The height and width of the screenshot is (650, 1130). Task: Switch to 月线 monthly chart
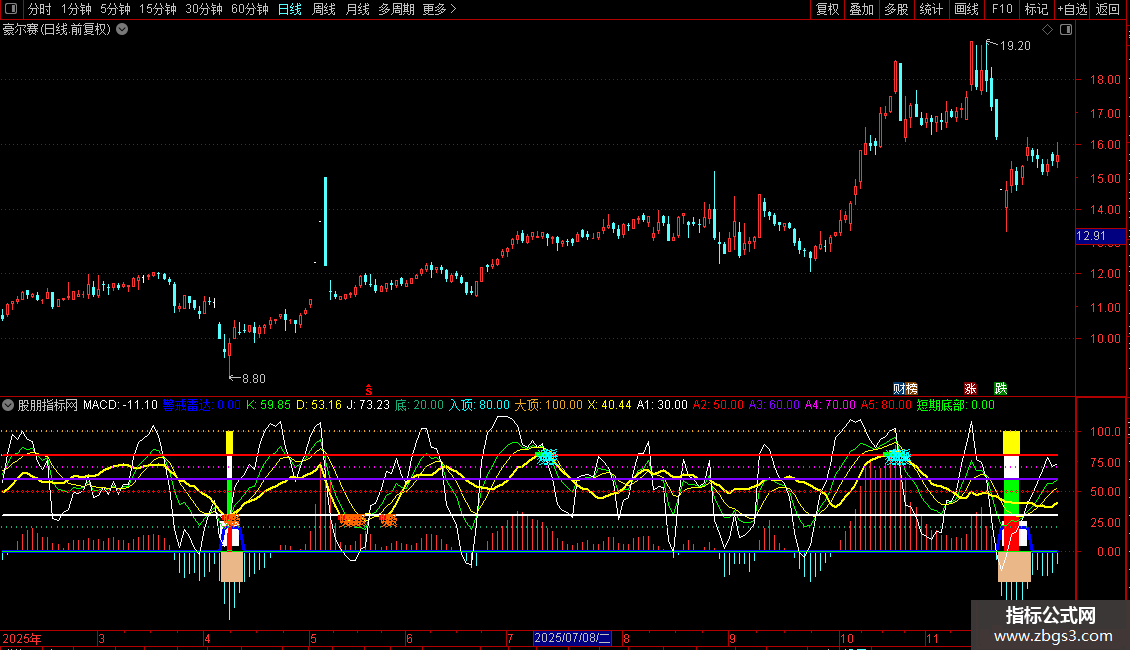tap(357, 9)
